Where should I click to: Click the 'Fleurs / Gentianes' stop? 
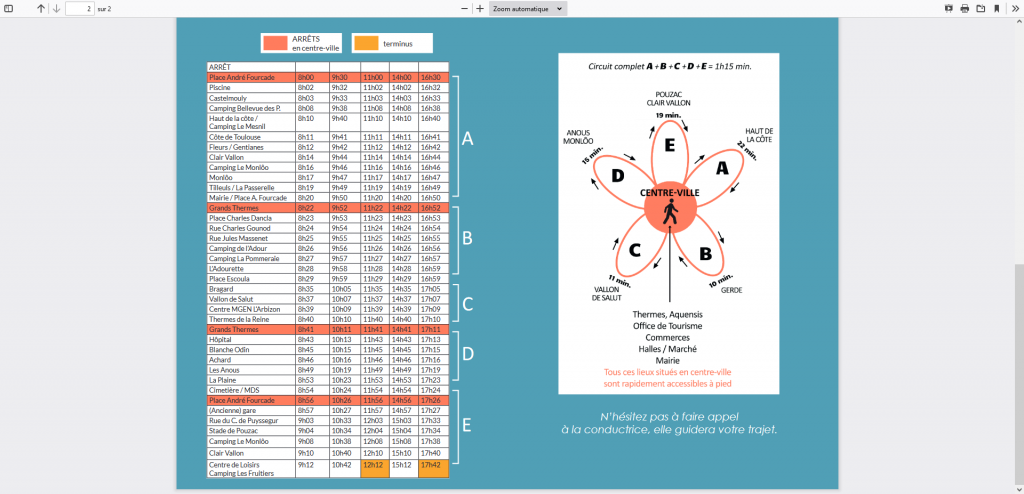[x=236, y=148]
